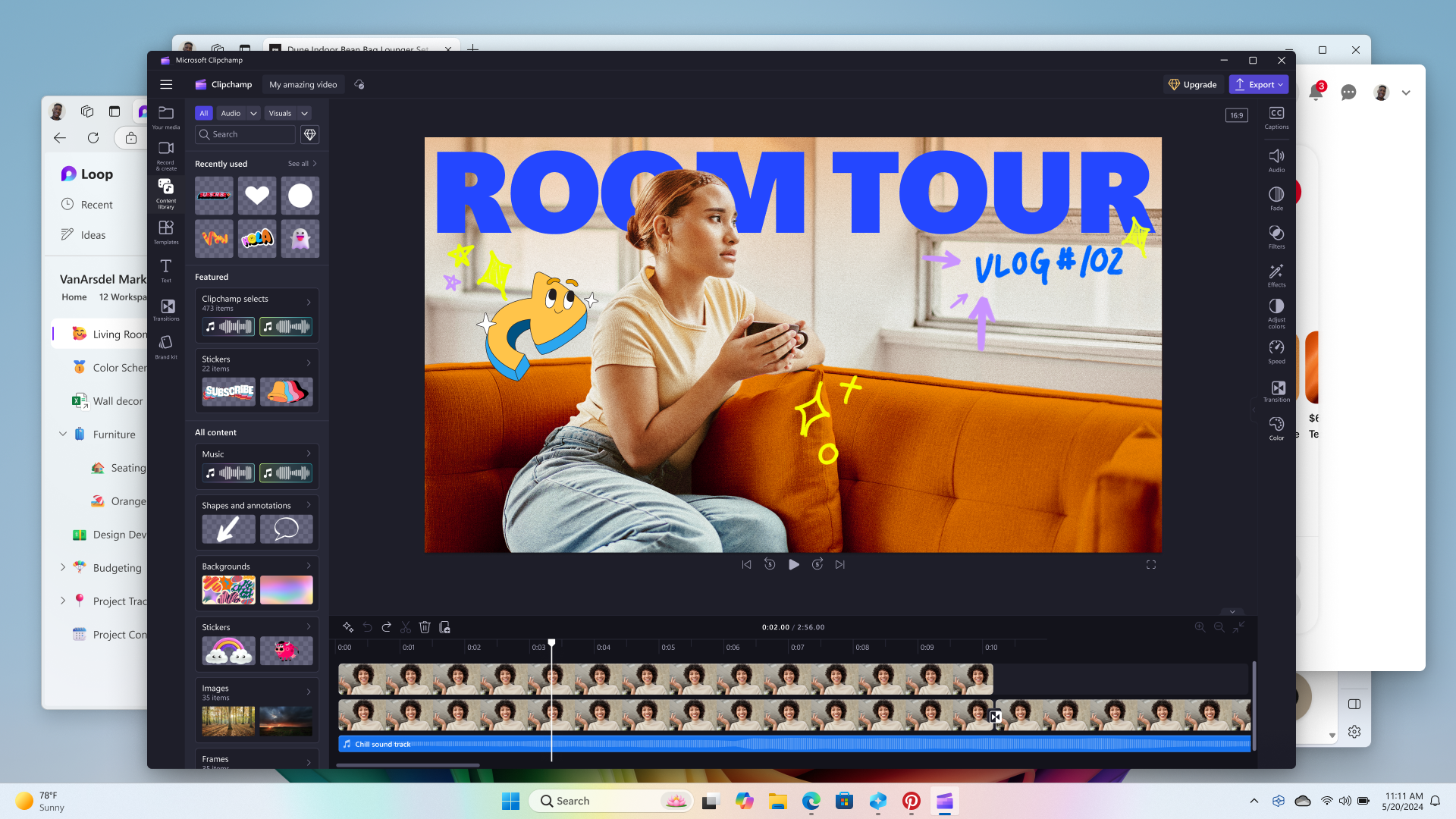This screenshot has width=1456, height=819.
Task: Select the Content library sidebar icon
Action: tap(166, 193)
